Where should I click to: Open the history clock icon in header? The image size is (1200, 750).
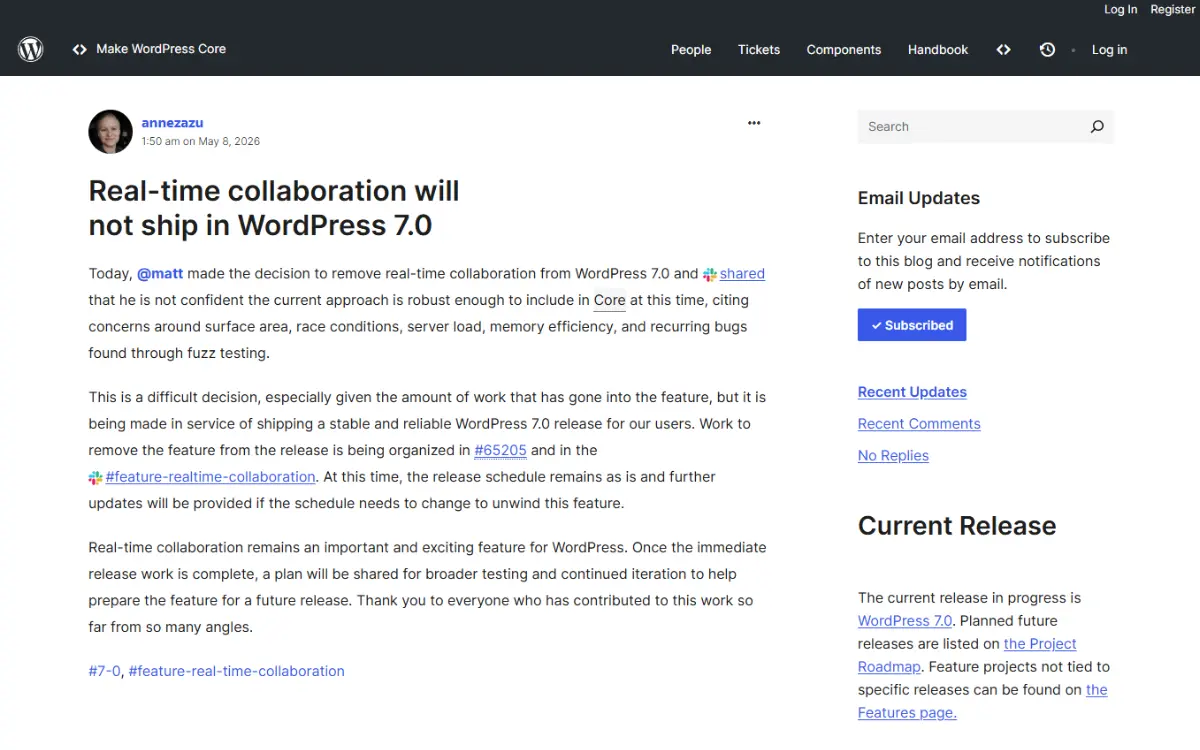[1047, 49]
